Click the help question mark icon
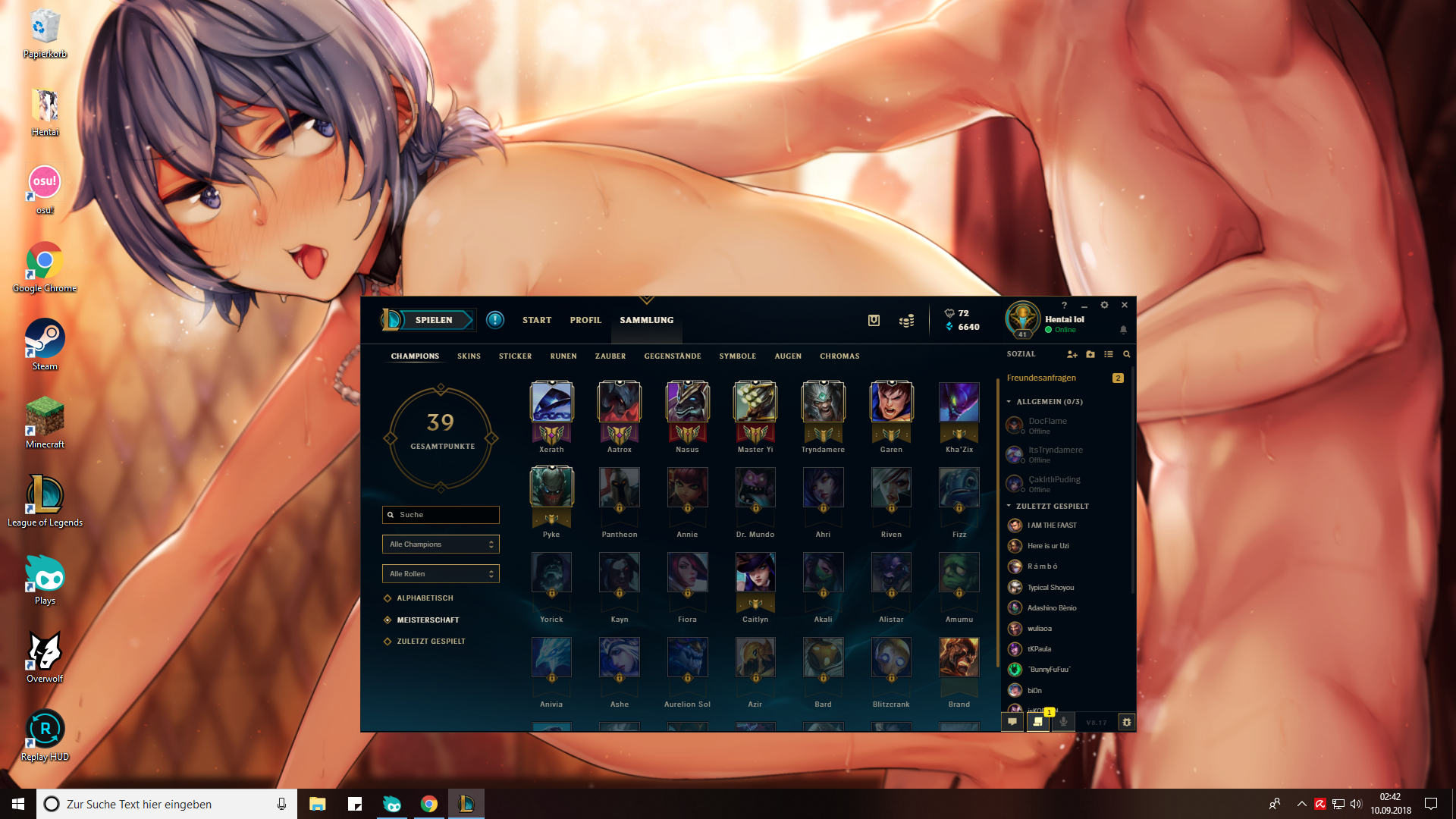The width and height of the screenshot is (1456, 819). click(1064, 305)
